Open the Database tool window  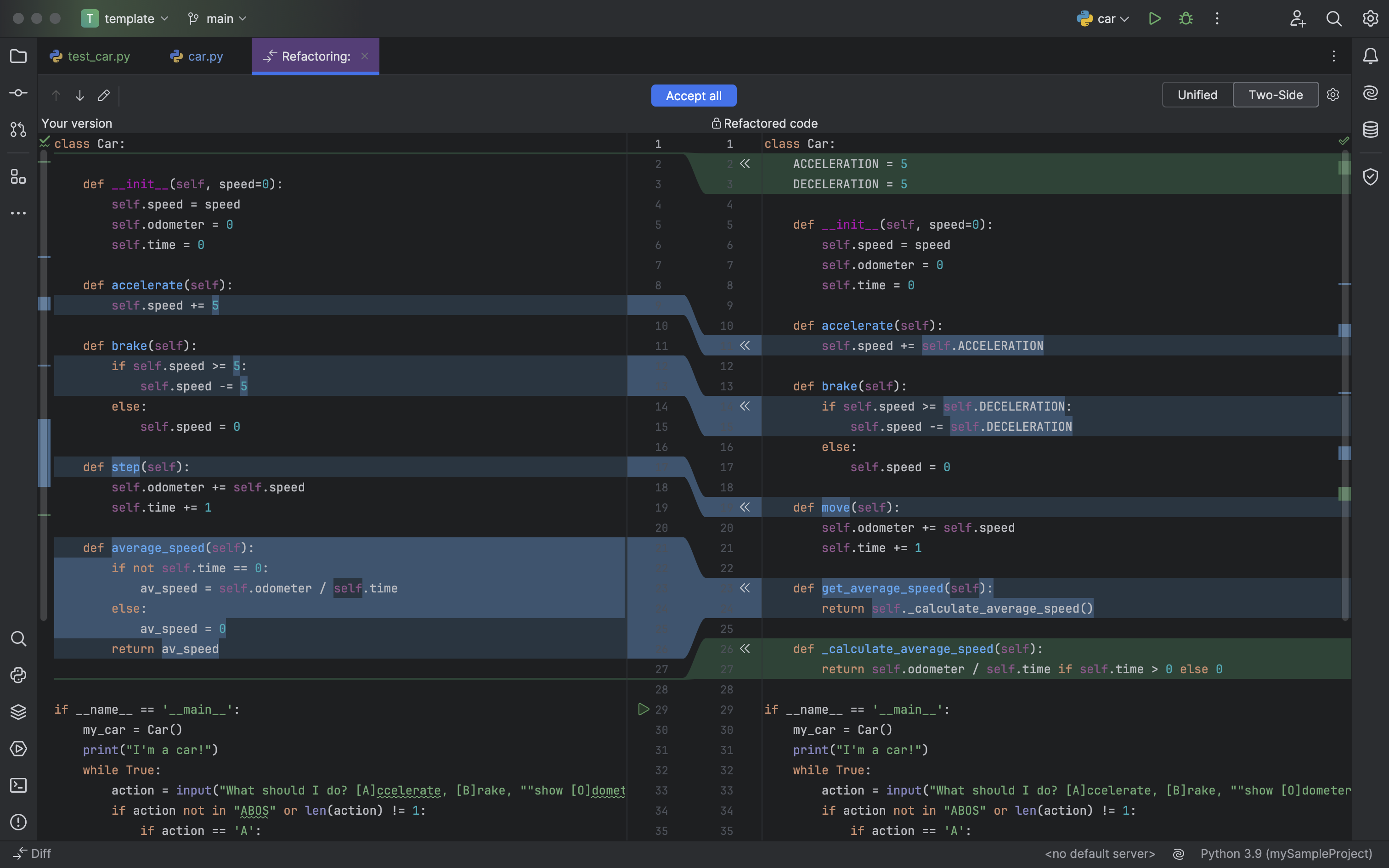click(1371, 130)
